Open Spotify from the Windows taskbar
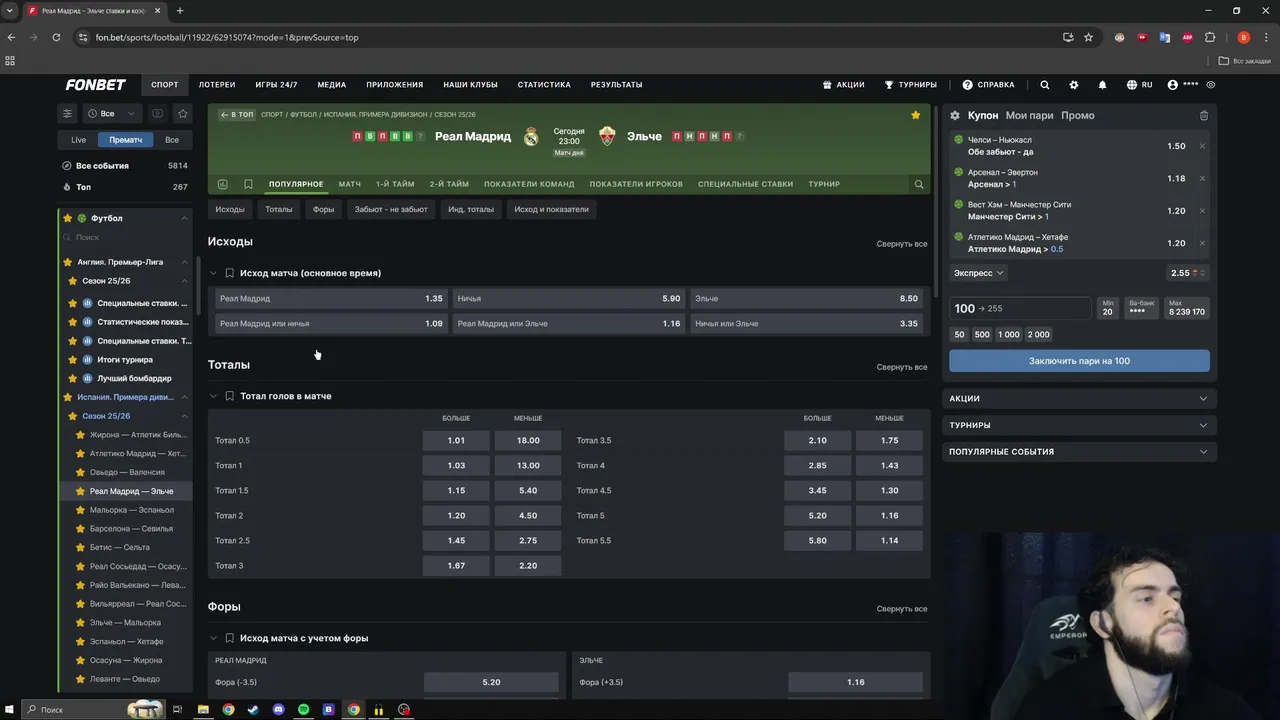The height and width of the screenshot is (720, 1280). pyautogui.click(x=303, y=710)
